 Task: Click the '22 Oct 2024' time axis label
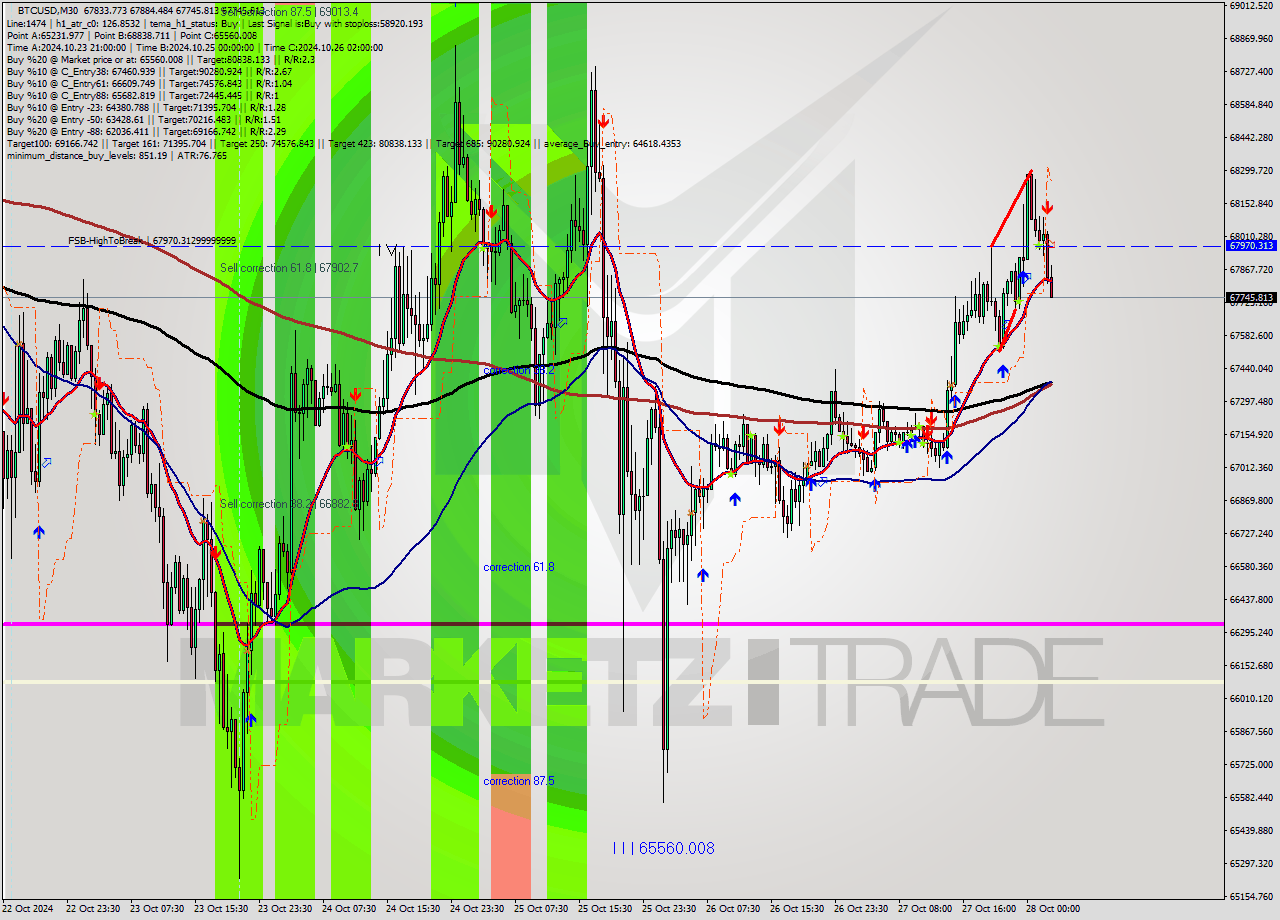[x=27, y=909]
